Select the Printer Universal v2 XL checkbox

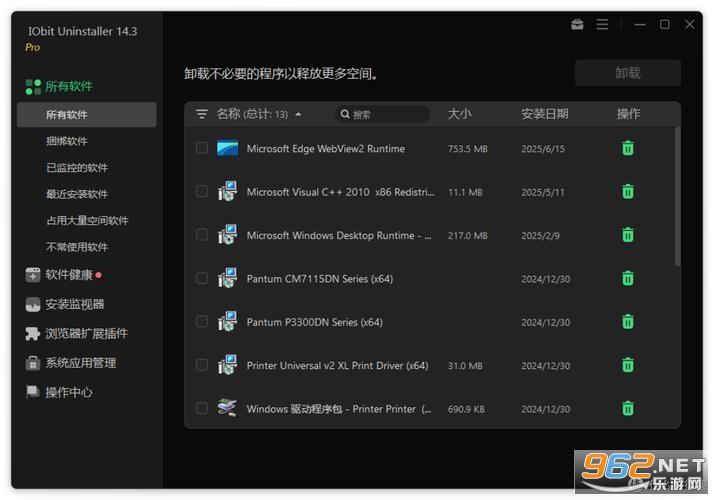202,365
